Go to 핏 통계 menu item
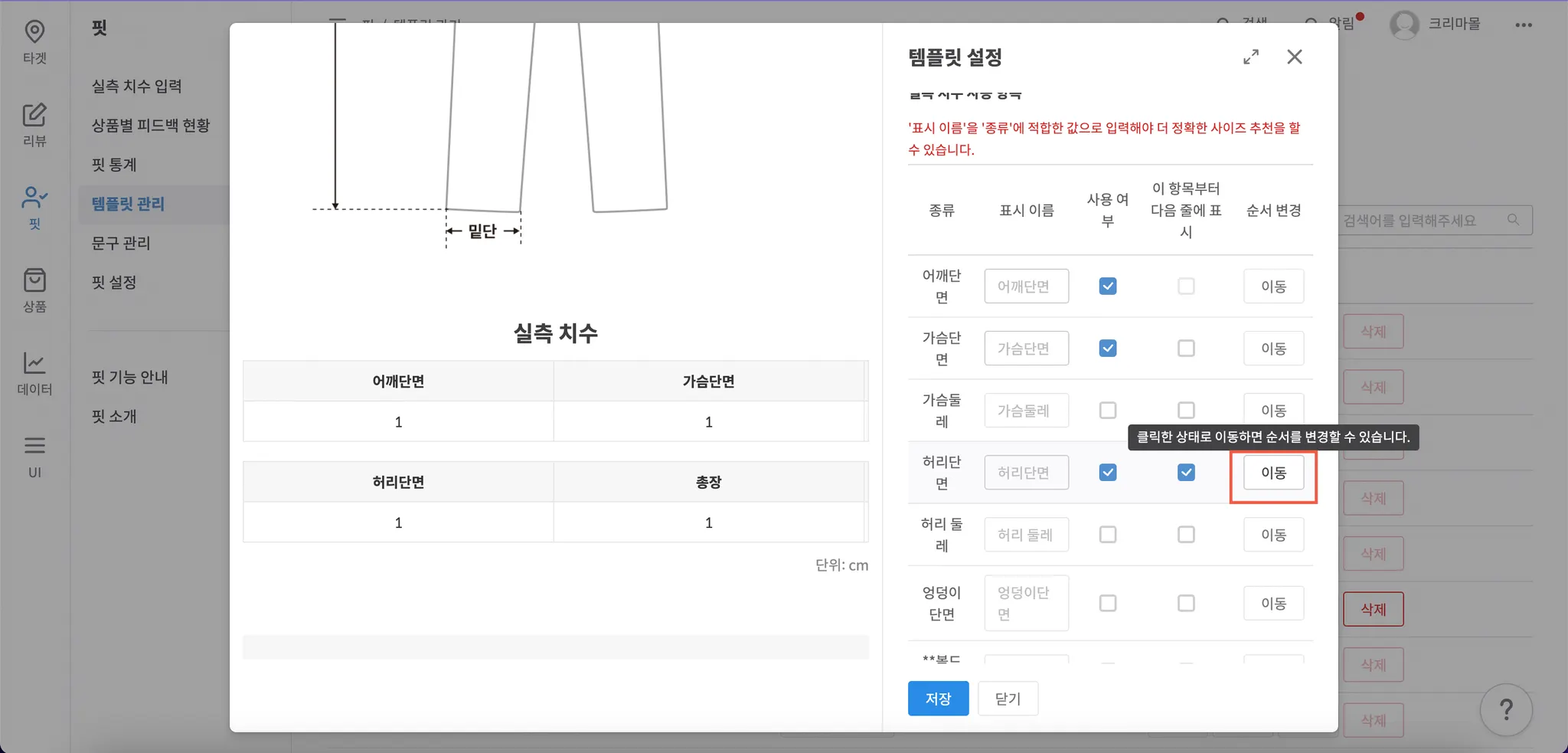The image size is (1568, 753). 114,165
